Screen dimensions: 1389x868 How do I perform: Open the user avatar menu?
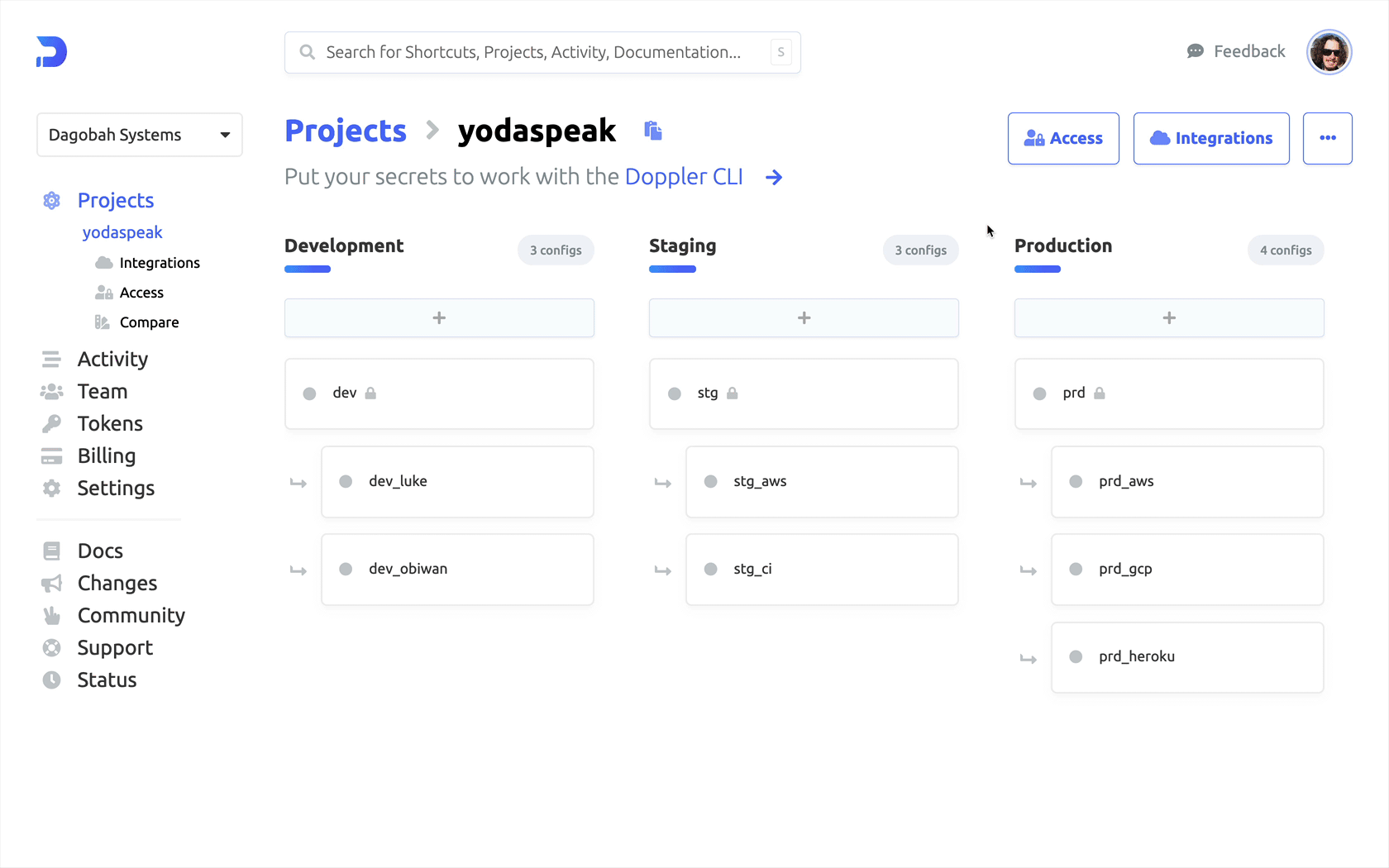click(1329, 52)
